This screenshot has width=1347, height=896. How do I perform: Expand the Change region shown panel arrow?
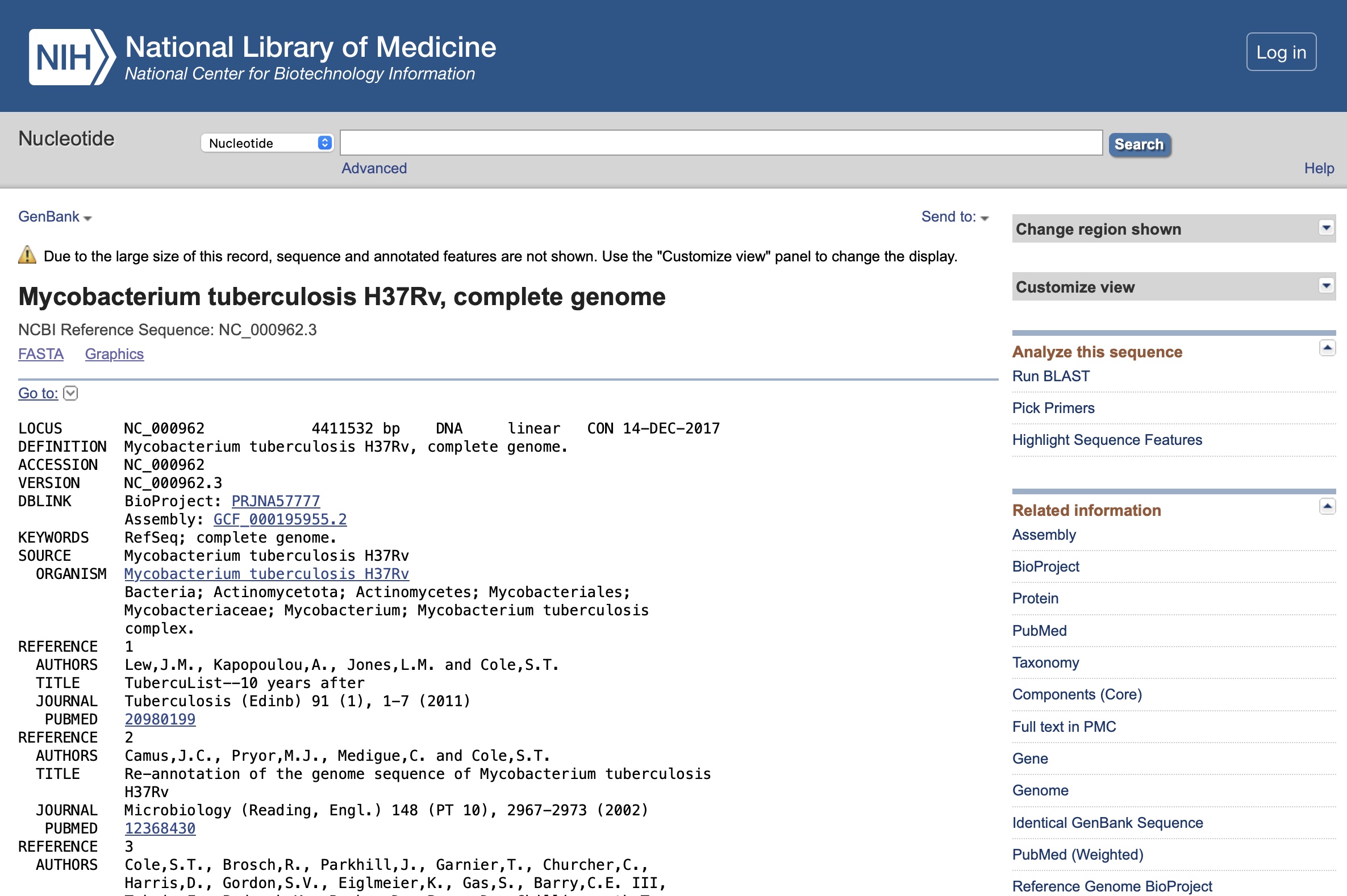click(1325, 228)
